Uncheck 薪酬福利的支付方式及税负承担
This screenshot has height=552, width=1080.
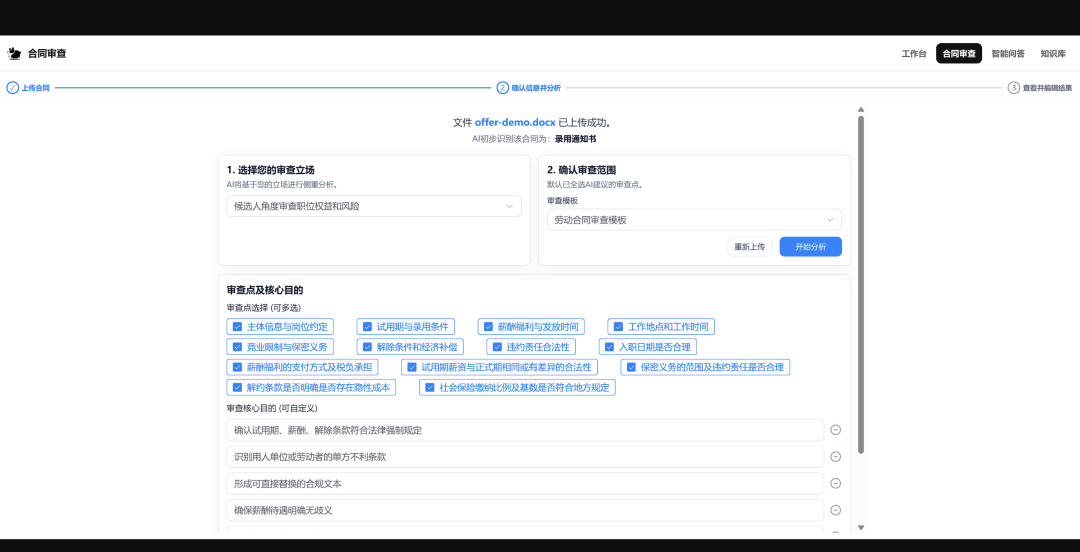(237, 367)
